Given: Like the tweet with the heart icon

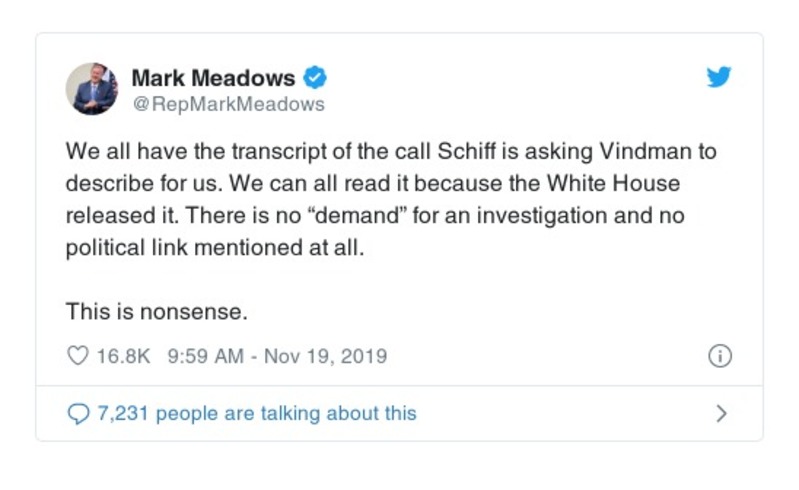Looking at the screenshot, I should [x=78, y=356].
